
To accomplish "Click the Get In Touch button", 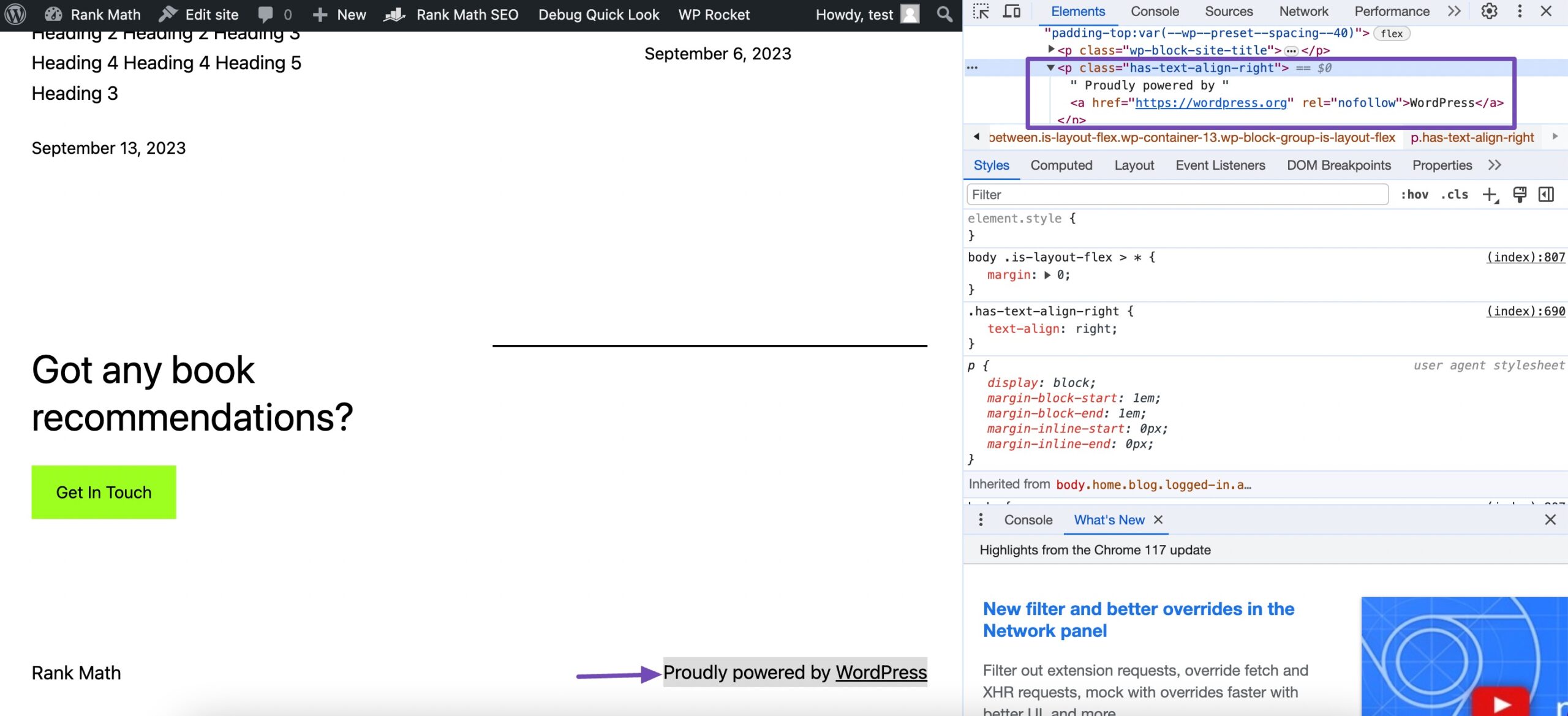I will (x=103, y=491).
